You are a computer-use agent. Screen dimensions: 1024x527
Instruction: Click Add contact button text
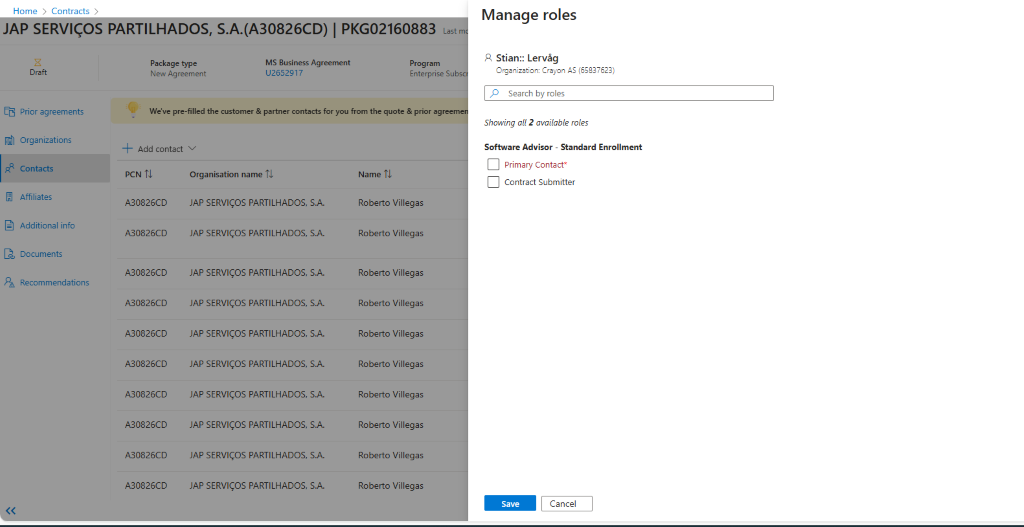pyautogui.click(x=160, y=149)
